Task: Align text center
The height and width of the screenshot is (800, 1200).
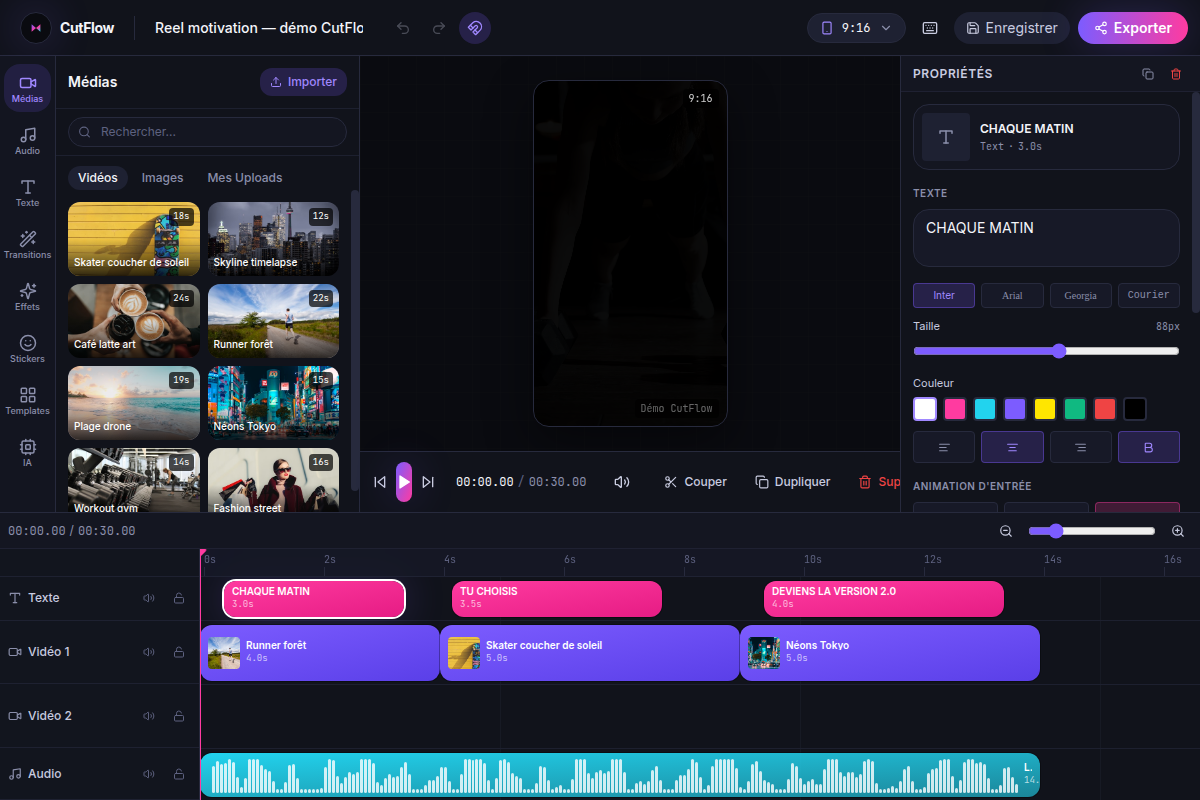Action: click(1012, 447)
